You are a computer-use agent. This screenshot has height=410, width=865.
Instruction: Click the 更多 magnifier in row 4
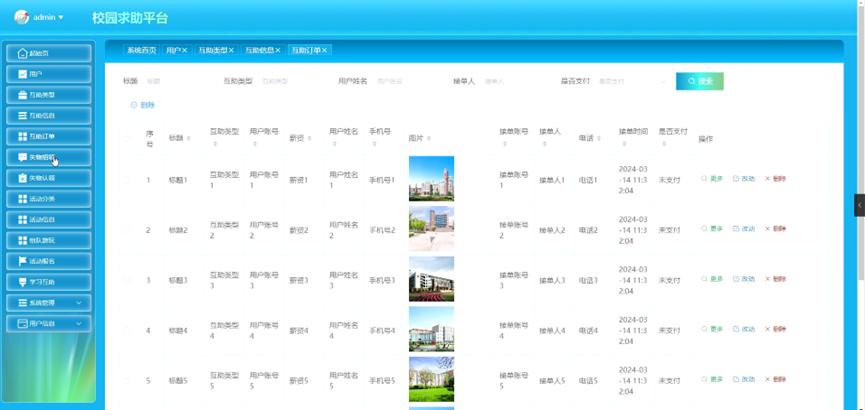point(704,329)
